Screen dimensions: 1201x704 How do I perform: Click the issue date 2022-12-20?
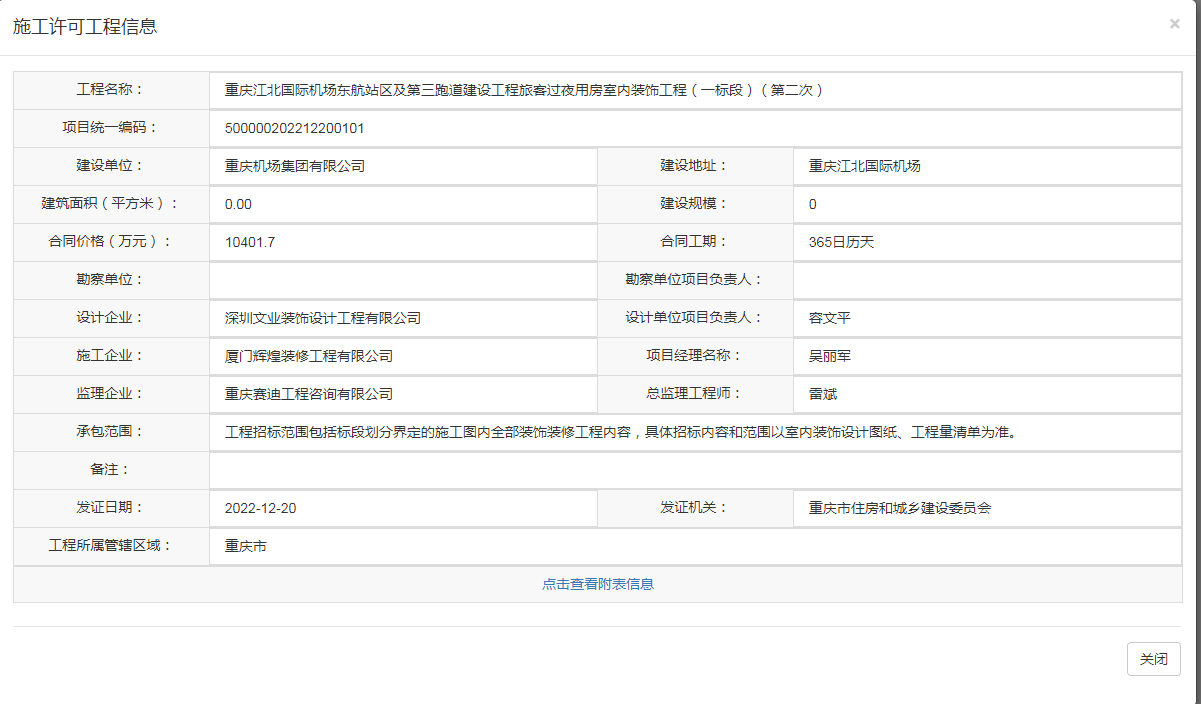[261, 508]
